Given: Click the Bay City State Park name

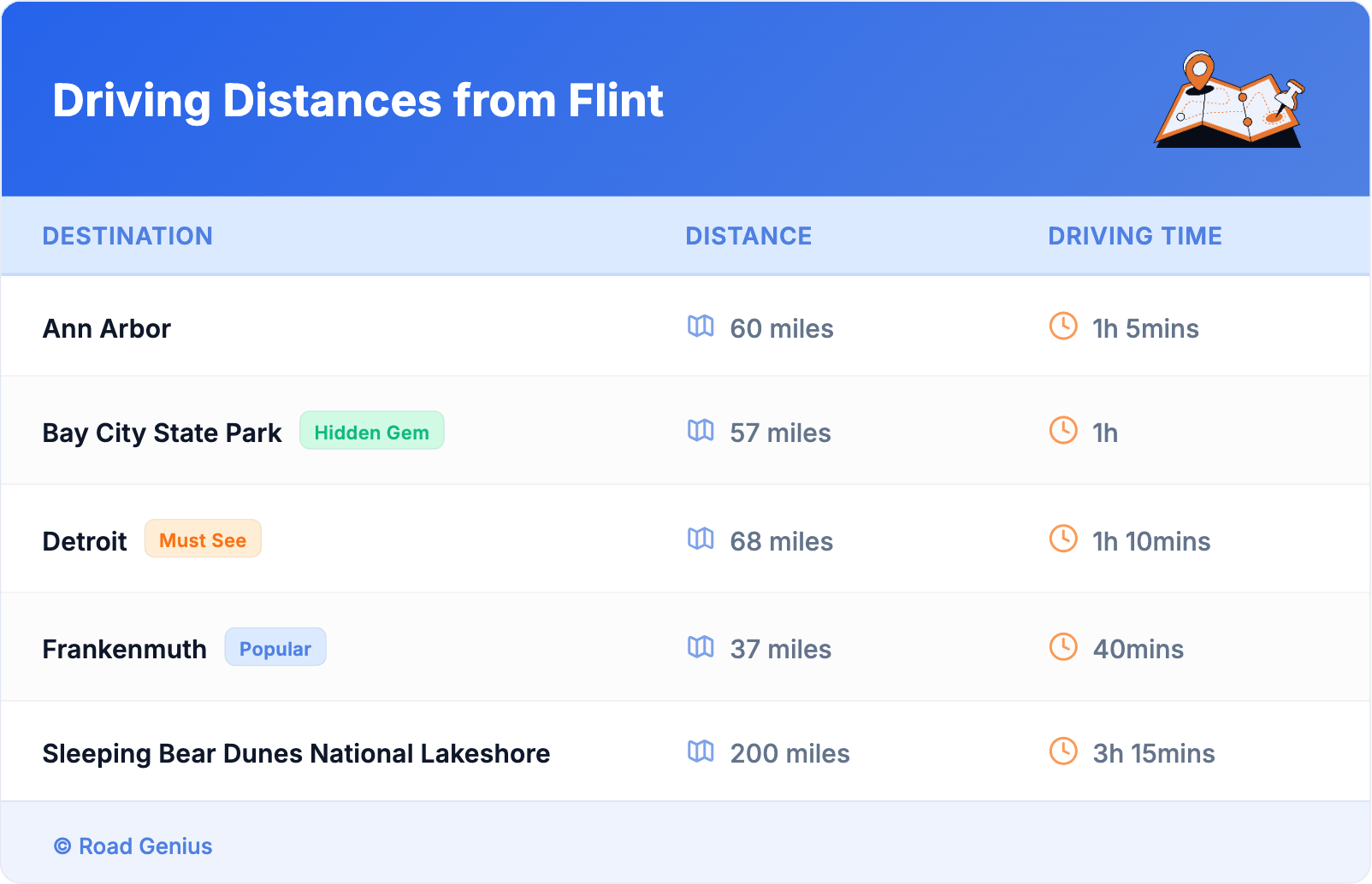Looking at the screenshot, I should [162, 433].
